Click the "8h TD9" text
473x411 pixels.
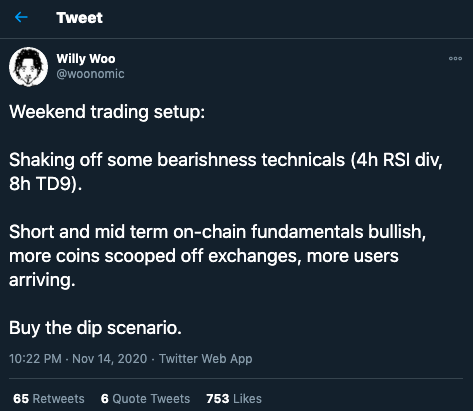click(x=41, y=184)
